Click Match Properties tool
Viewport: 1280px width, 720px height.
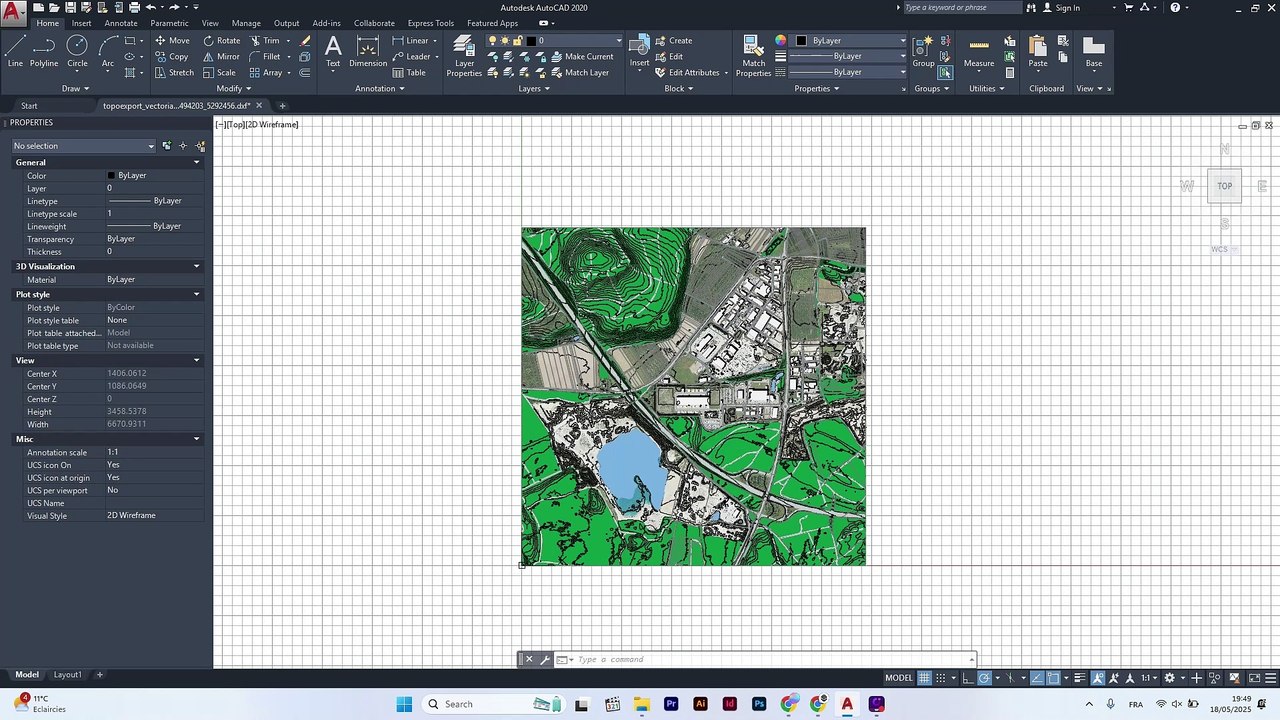(753, 56)
